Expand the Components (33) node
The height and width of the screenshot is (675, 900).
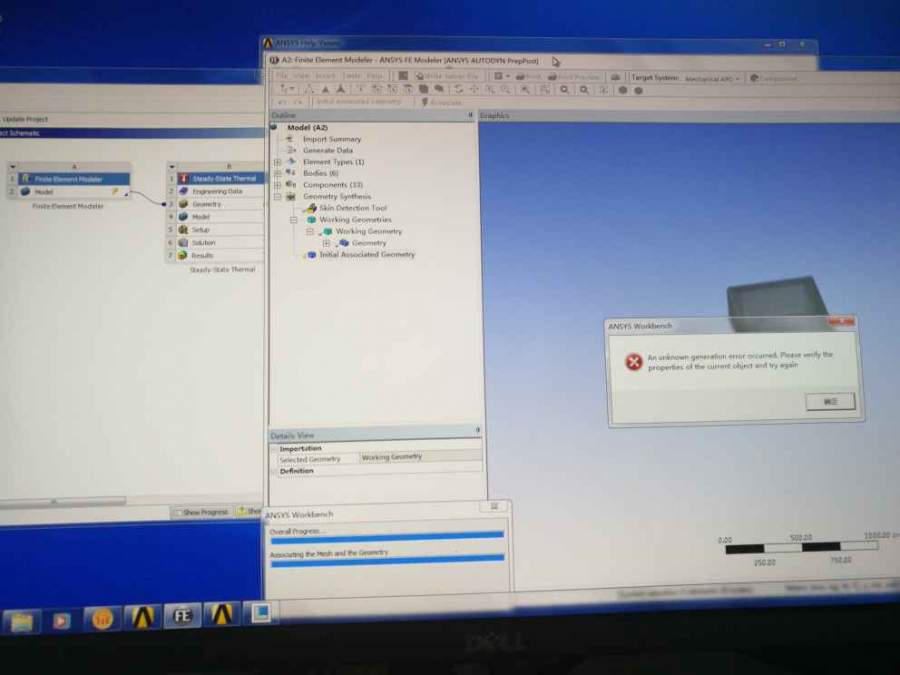(277, 184)
